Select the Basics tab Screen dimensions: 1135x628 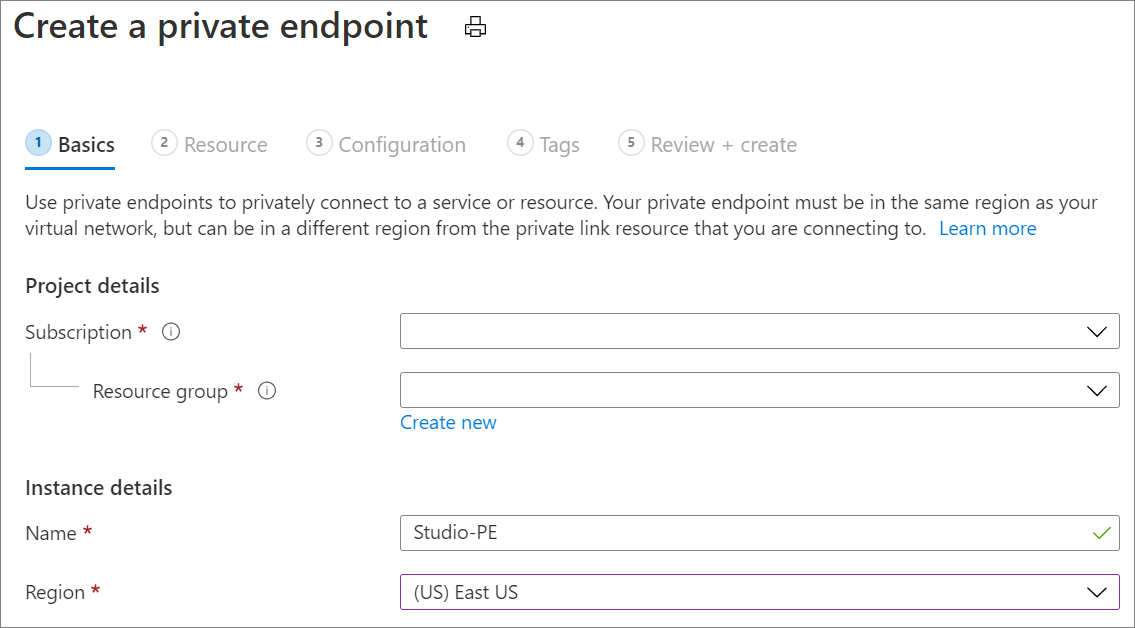tap(86, 145)
